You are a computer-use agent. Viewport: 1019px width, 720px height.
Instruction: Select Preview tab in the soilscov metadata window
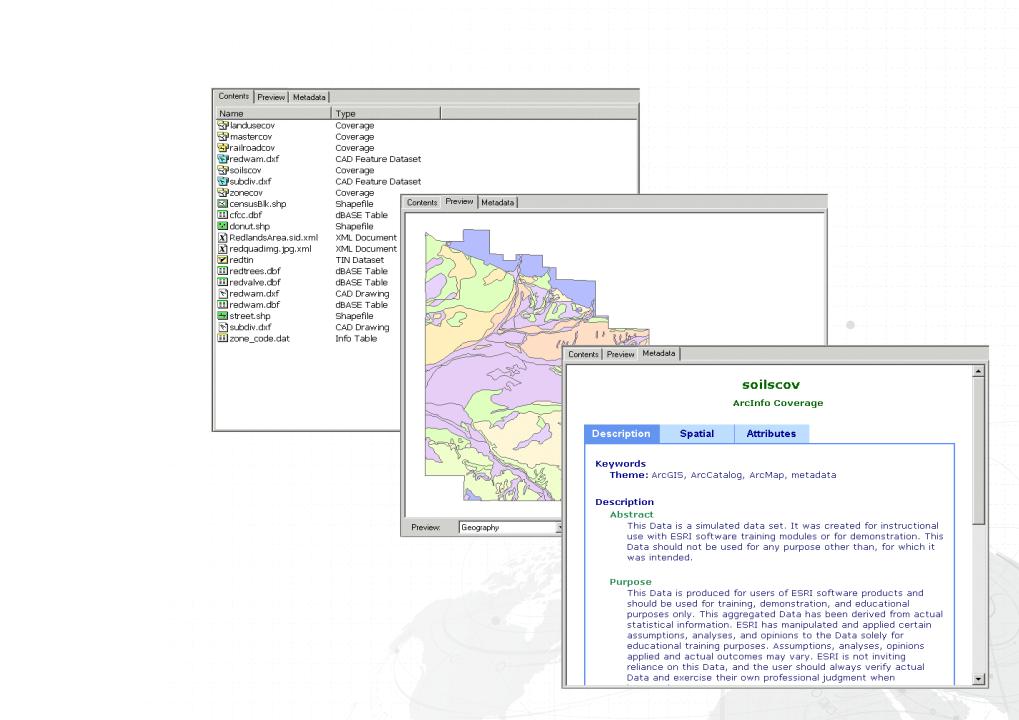click(x=621, y=354)
